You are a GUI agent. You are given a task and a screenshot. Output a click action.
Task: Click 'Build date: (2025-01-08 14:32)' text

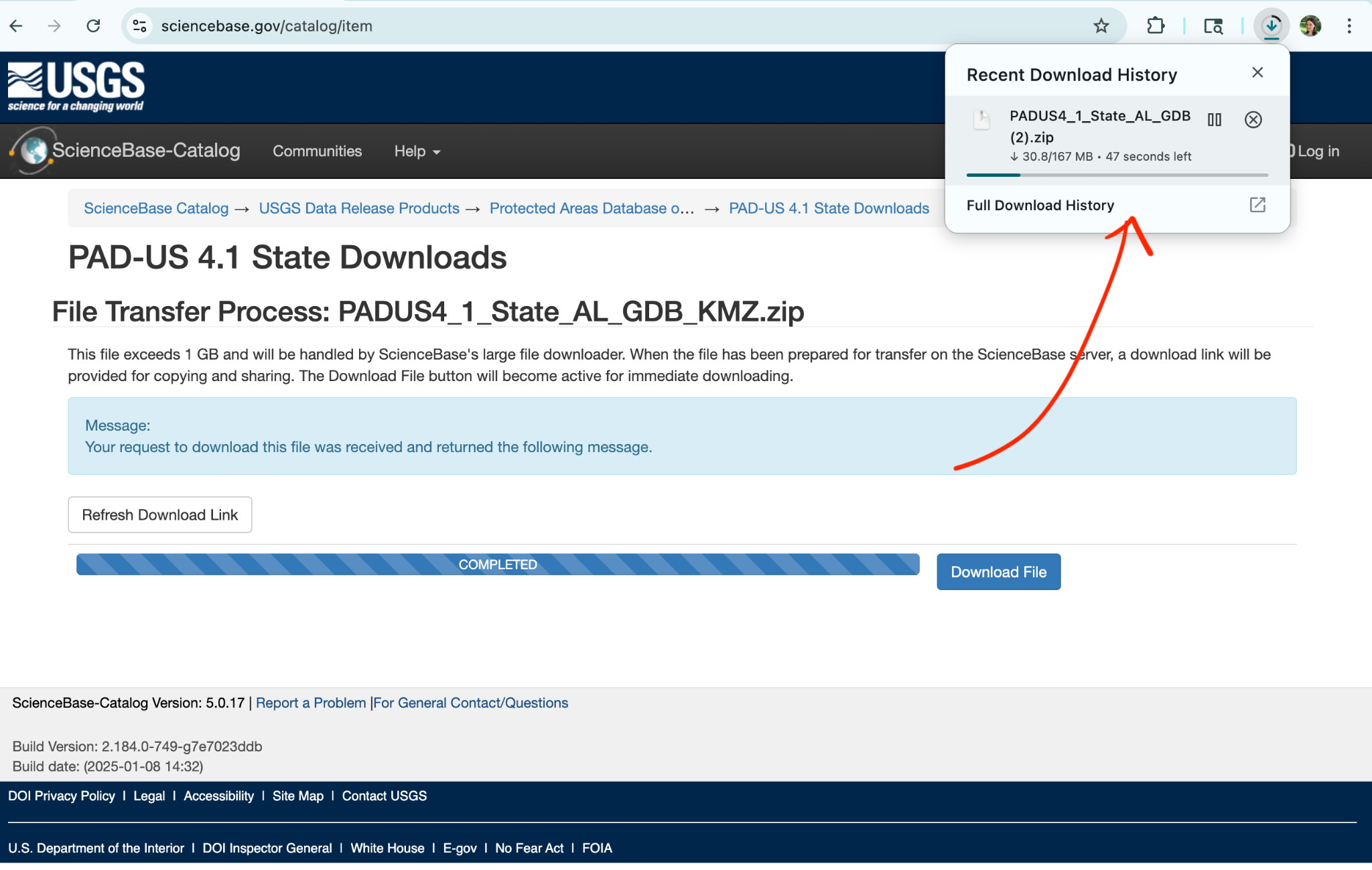pos(108,766)
